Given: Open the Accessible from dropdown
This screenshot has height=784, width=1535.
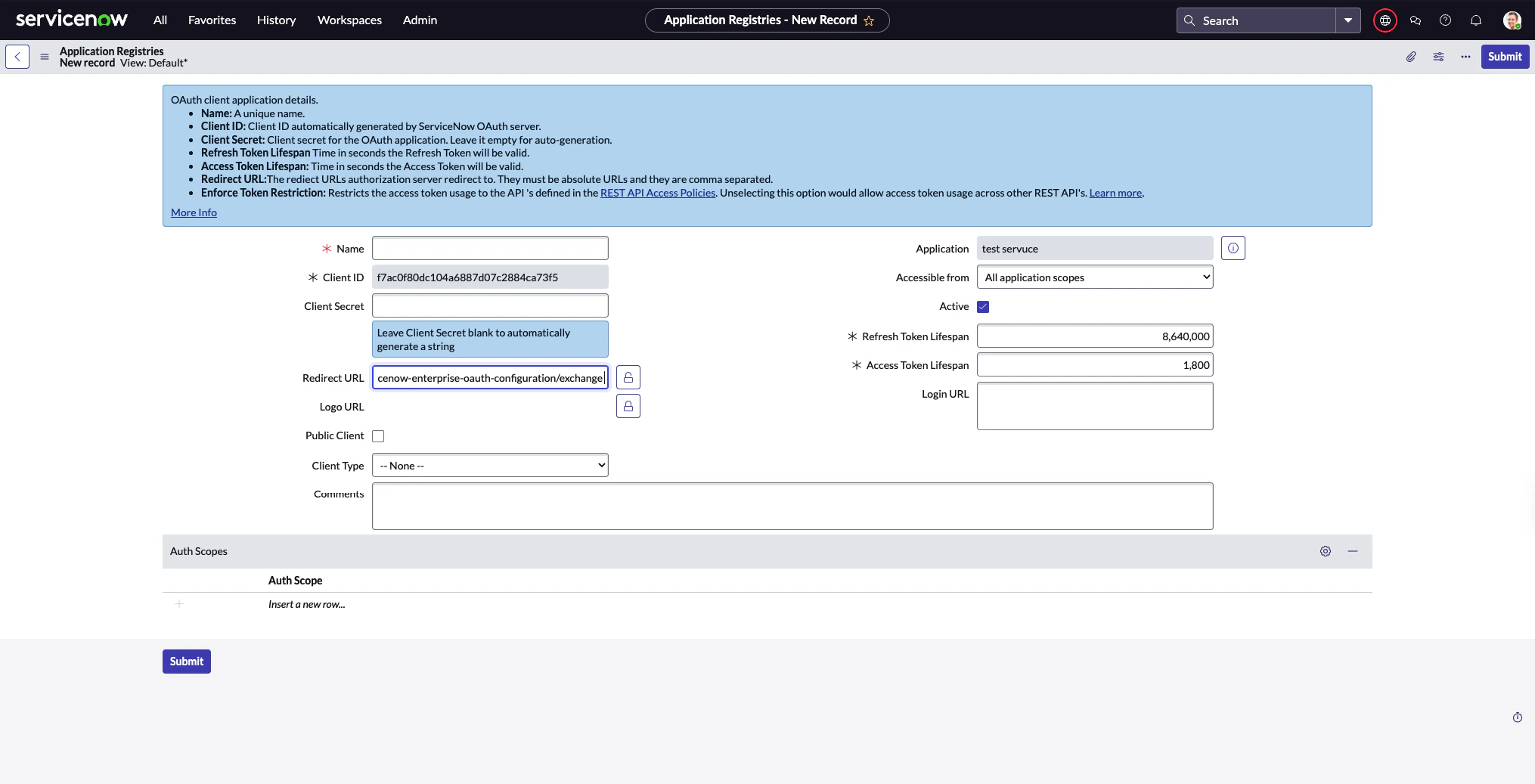Looking at the screenshot, I should click(1095, 277).
